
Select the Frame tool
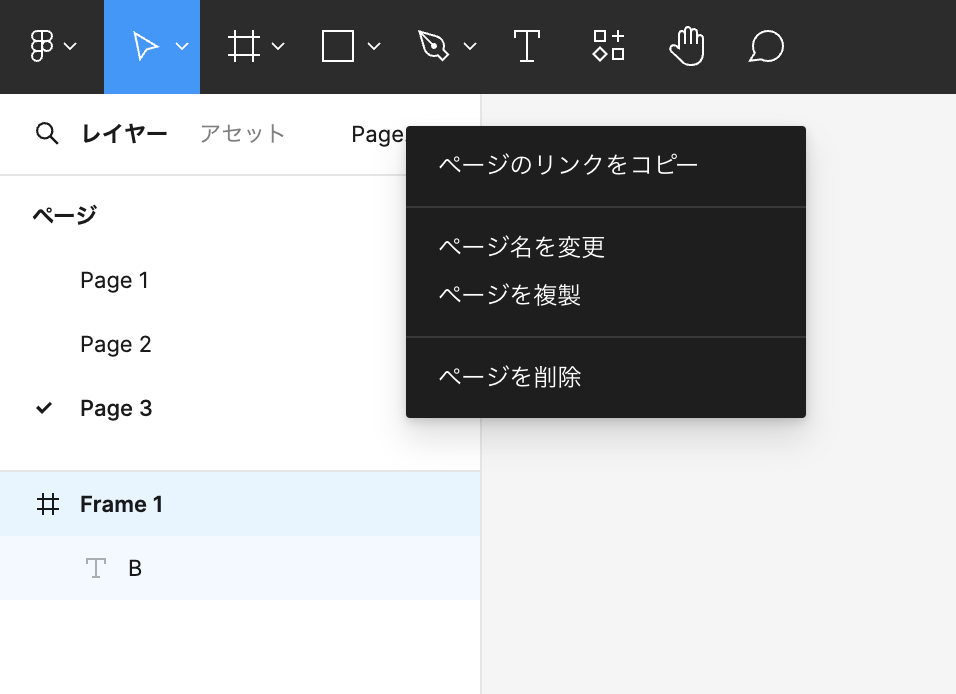243,46
